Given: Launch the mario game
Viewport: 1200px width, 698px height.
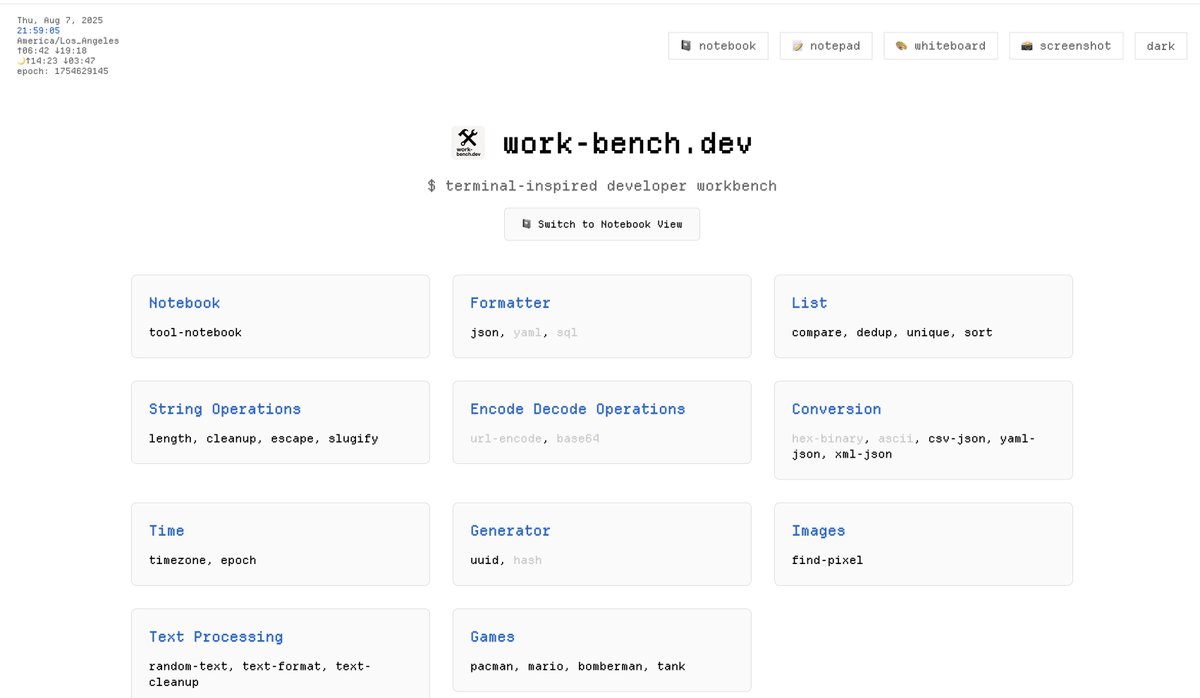Looking at the screenshot, I should (545, 666).
